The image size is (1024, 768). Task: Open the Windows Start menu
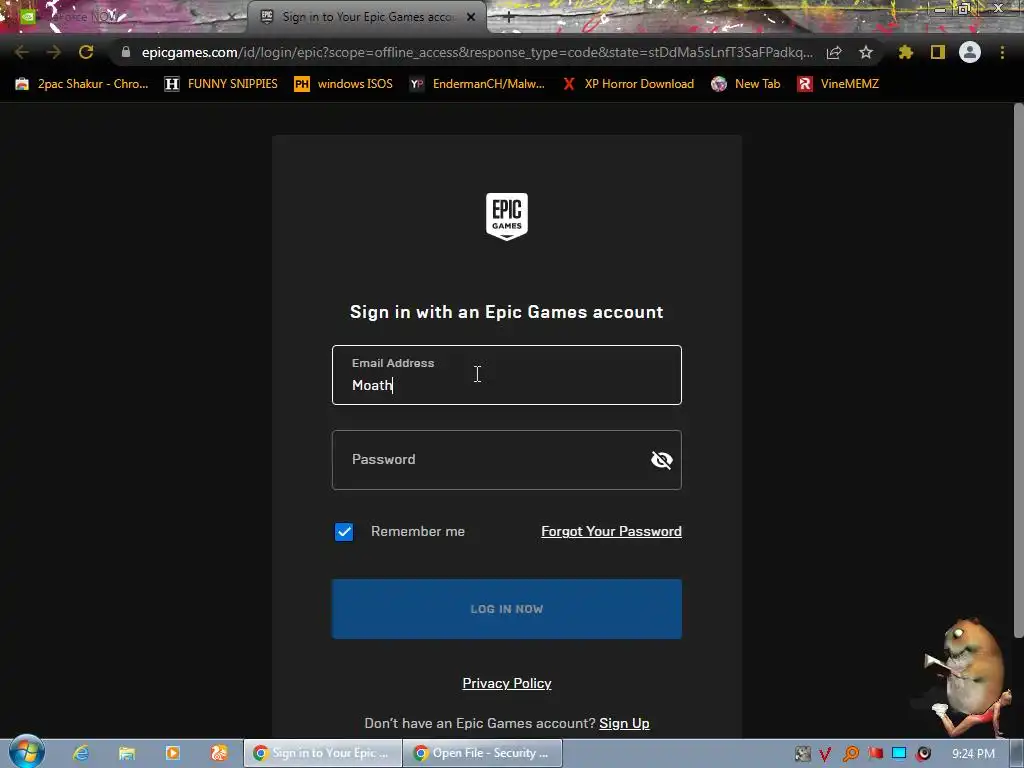pyautogui.click(x=27, y=752)
